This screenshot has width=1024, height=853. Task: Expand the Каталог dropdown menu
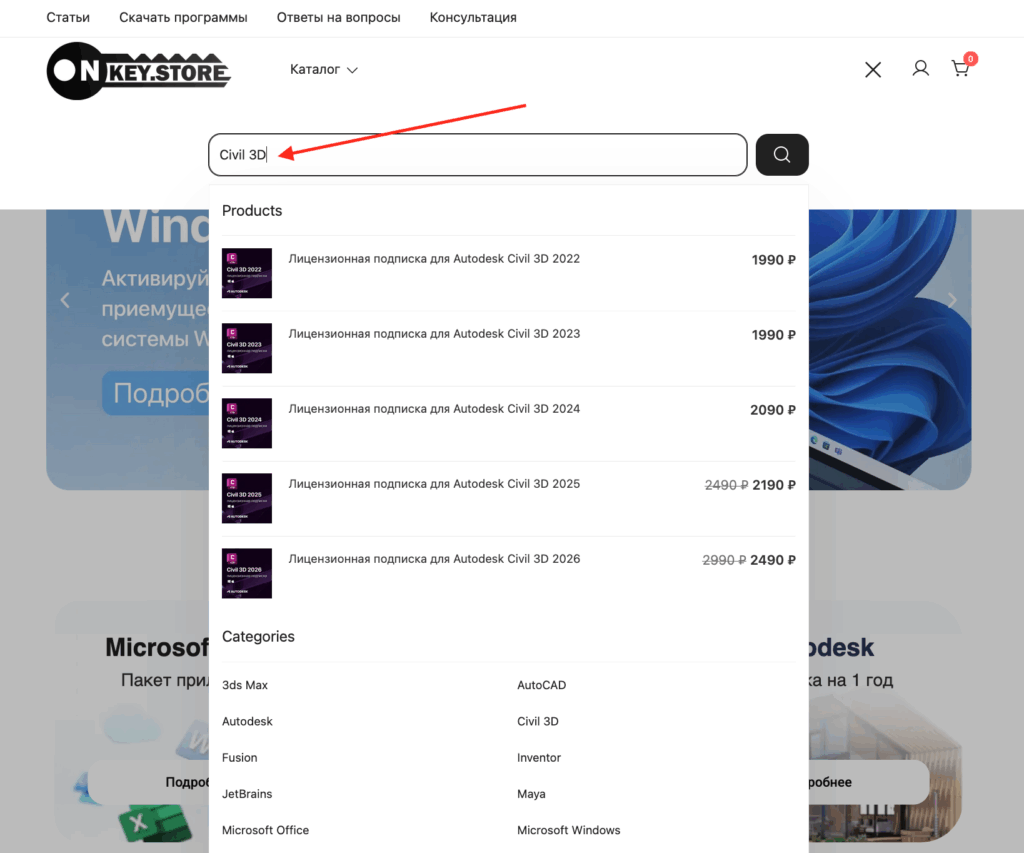(324, 70)
